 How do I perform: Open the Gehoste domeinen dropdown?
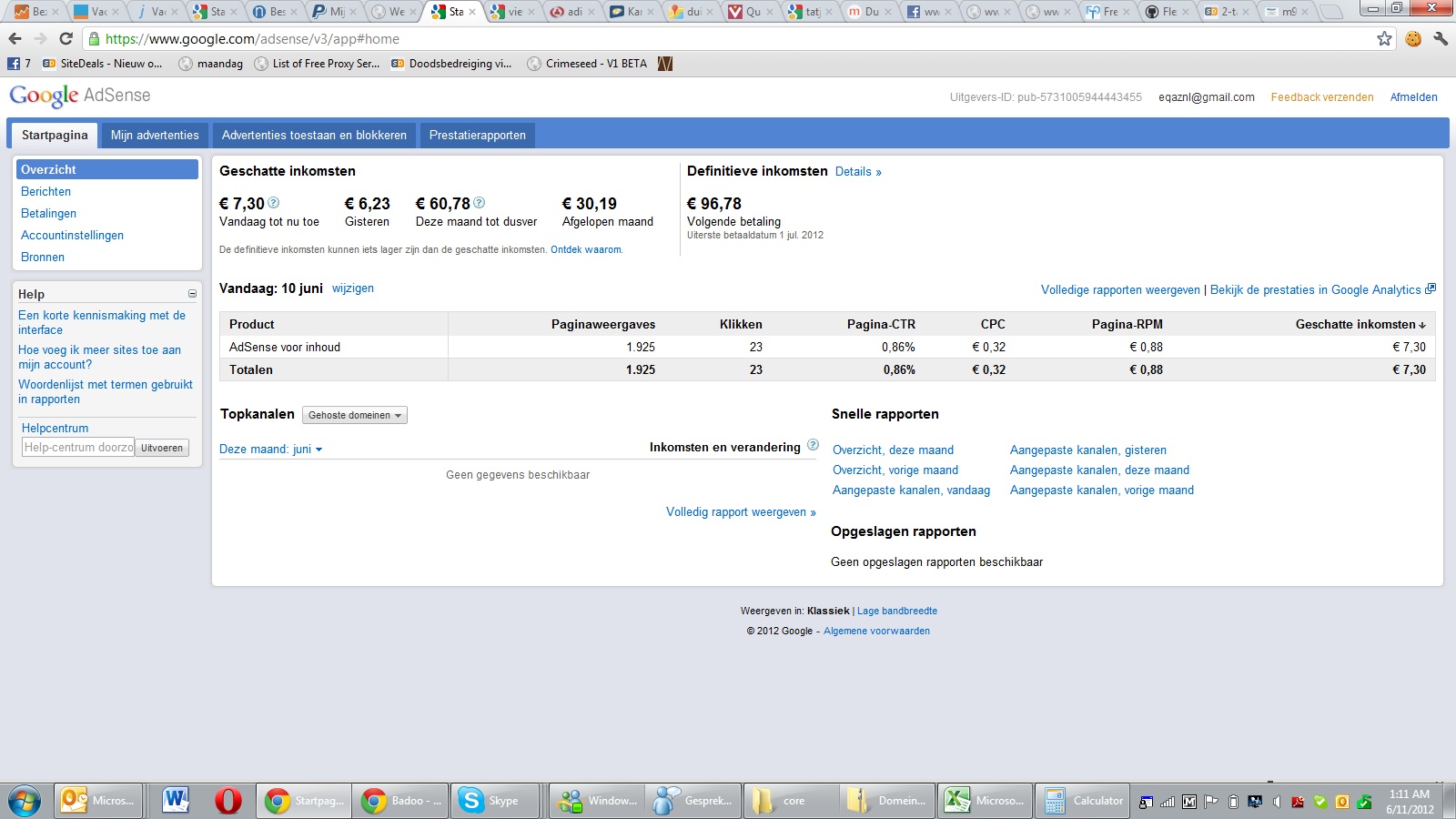click(x=355, y=415)
